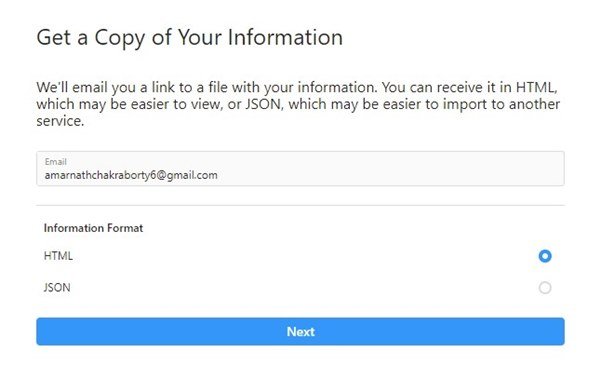This screenshot has height=365, width=600.
Task: Click the word Next on the blue button
Action: (x=301, y=332)
